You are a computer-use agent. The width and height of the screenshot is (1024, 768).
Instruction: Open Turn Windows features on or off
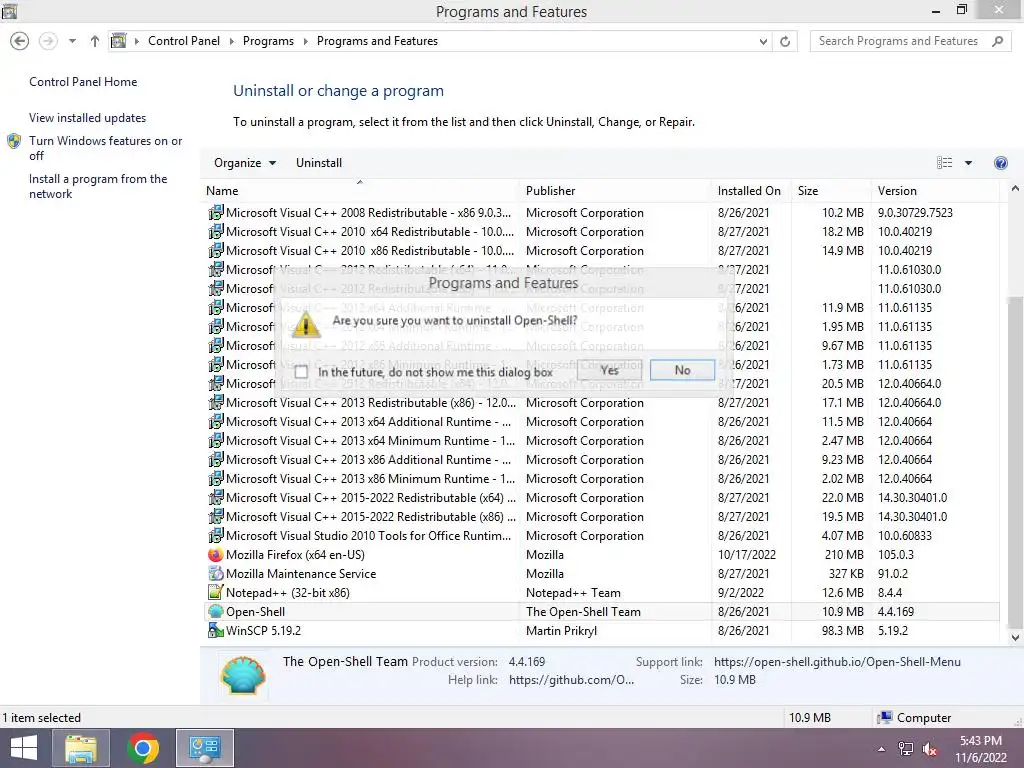(x=105, y=148)
